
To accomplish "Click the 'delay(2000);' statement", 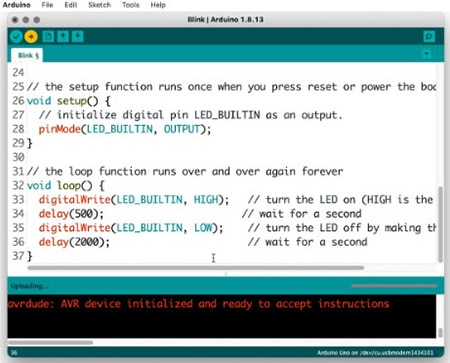I will tap(74, 242).
